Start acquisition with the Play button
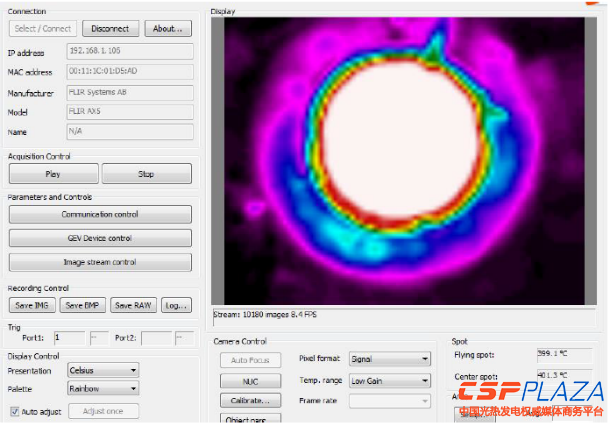Viewport: 610px width, 426px height. point(53,174)
